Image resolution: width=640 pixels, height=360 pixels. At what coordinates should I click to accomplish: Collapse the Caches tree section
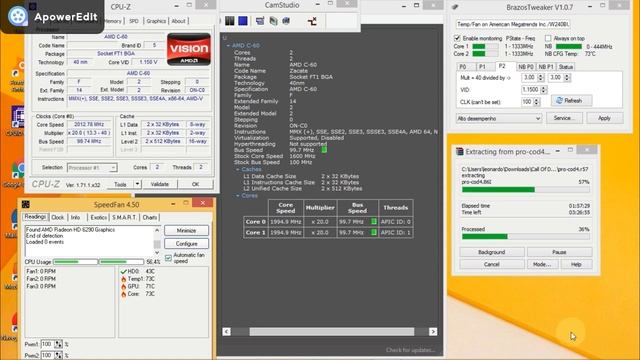pos(238,169)
